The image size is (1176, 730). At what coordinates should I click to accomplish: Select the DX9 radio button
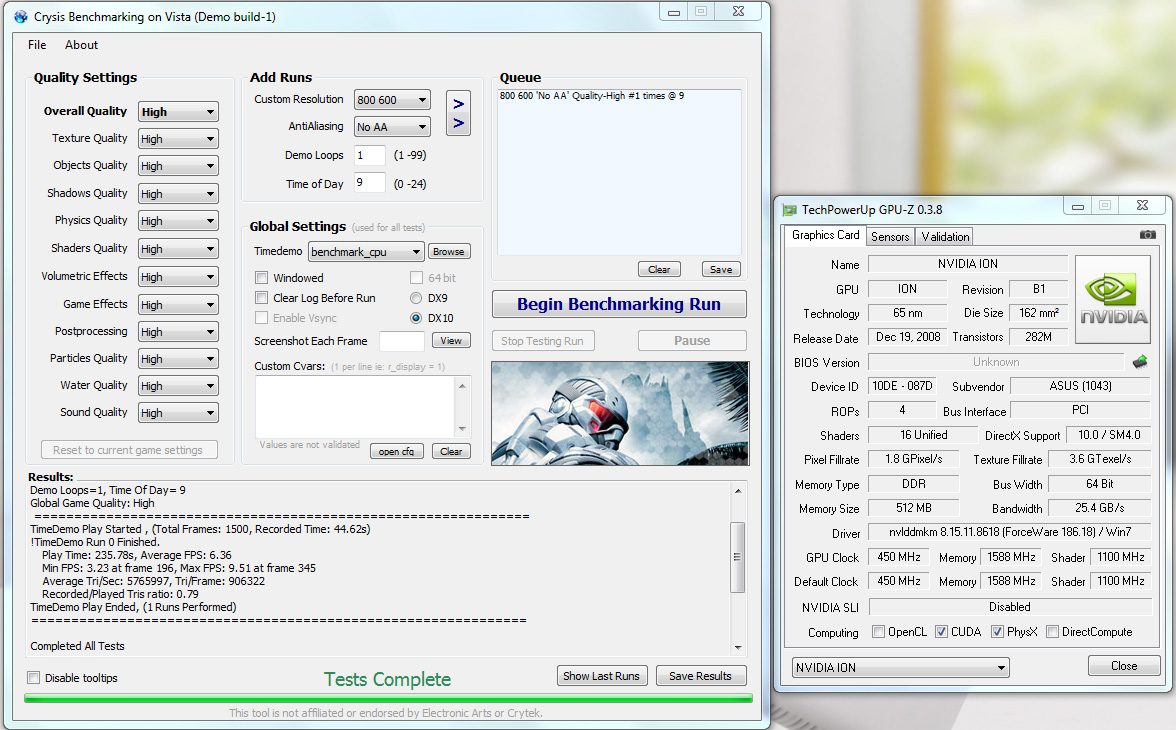416,298
